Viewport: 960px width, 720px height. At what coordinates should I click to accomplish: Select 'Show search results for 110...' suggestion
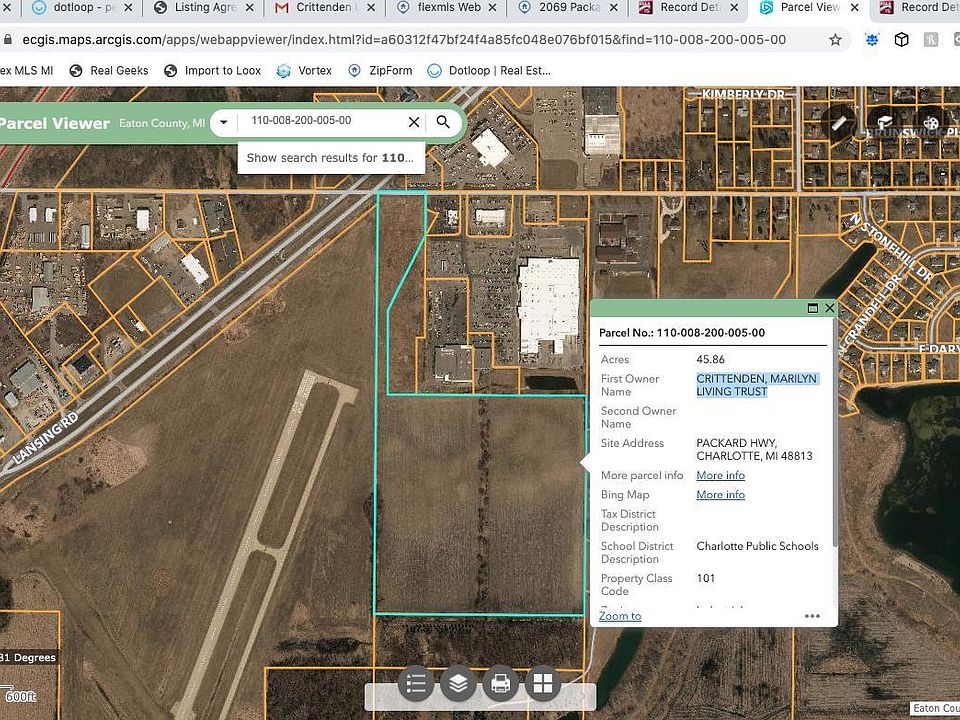[x=331, y=158]
